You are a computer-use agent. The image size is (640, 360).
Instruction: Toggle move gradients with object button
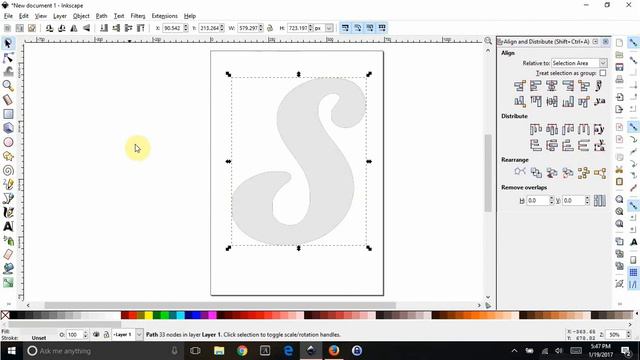click(x=370, y=28)
